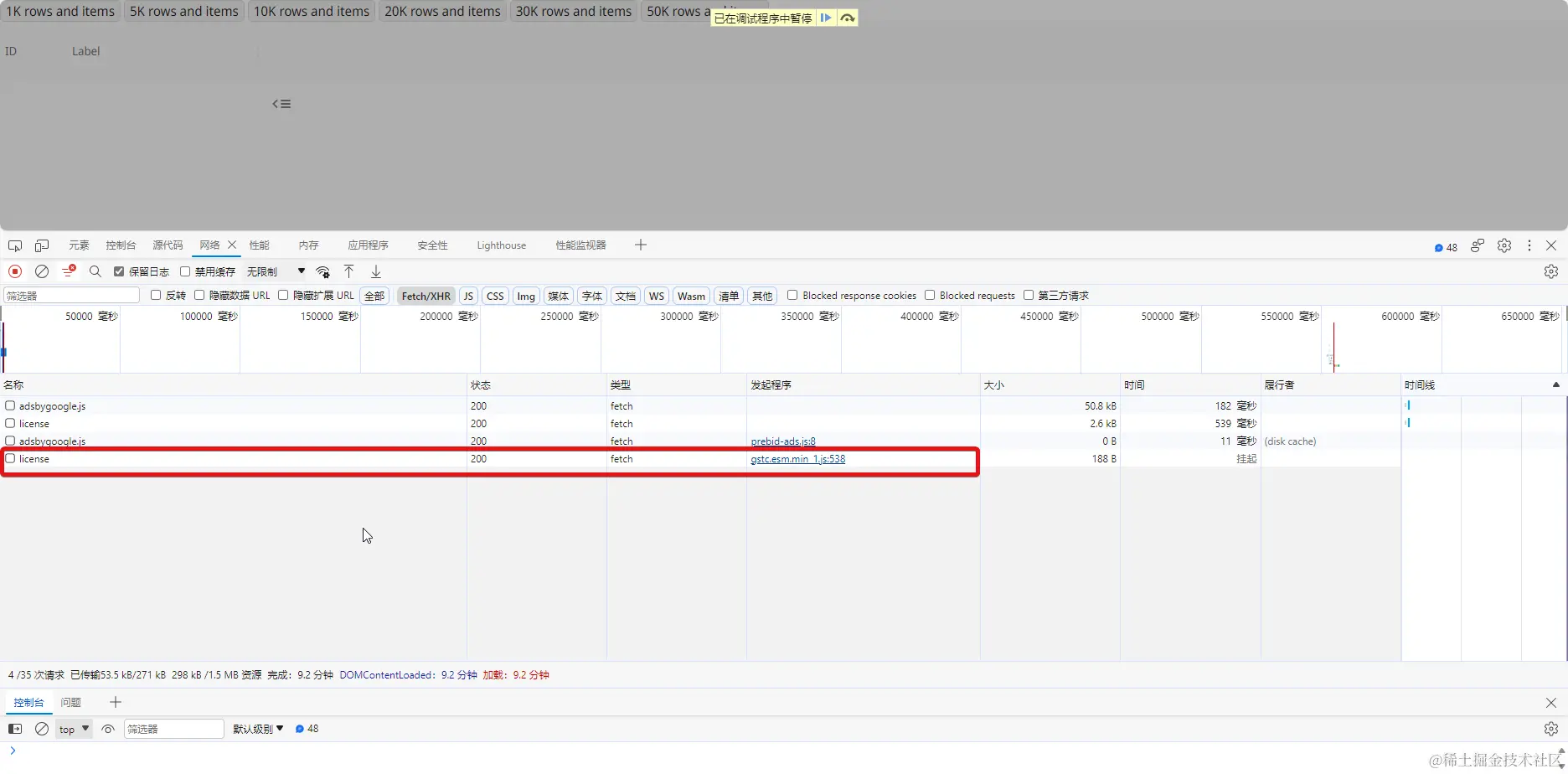Enable the 保留日志 checkbox
Viewport: 1568px width, 774px height.
pos(119,271)
